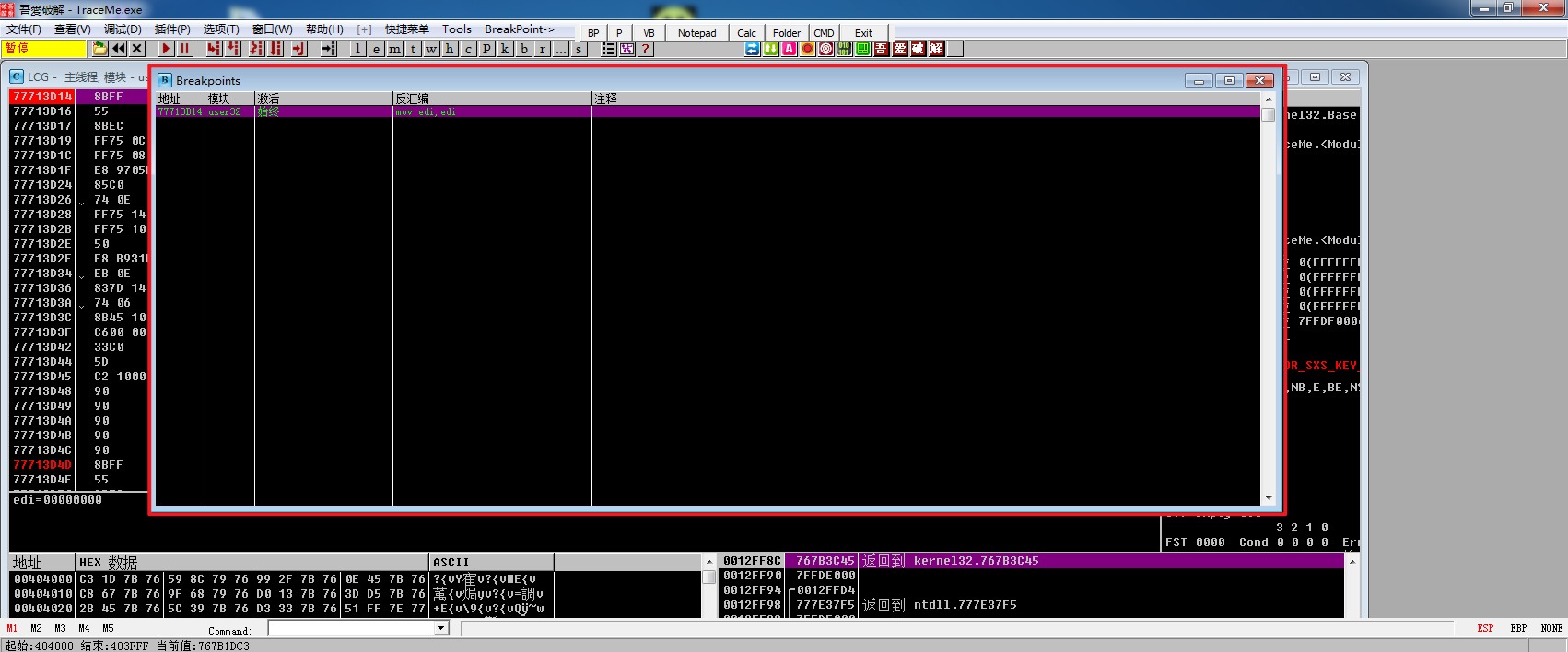Open help with red question mark icon
The width and height of the screenshot is (1568, 652).
646,49
